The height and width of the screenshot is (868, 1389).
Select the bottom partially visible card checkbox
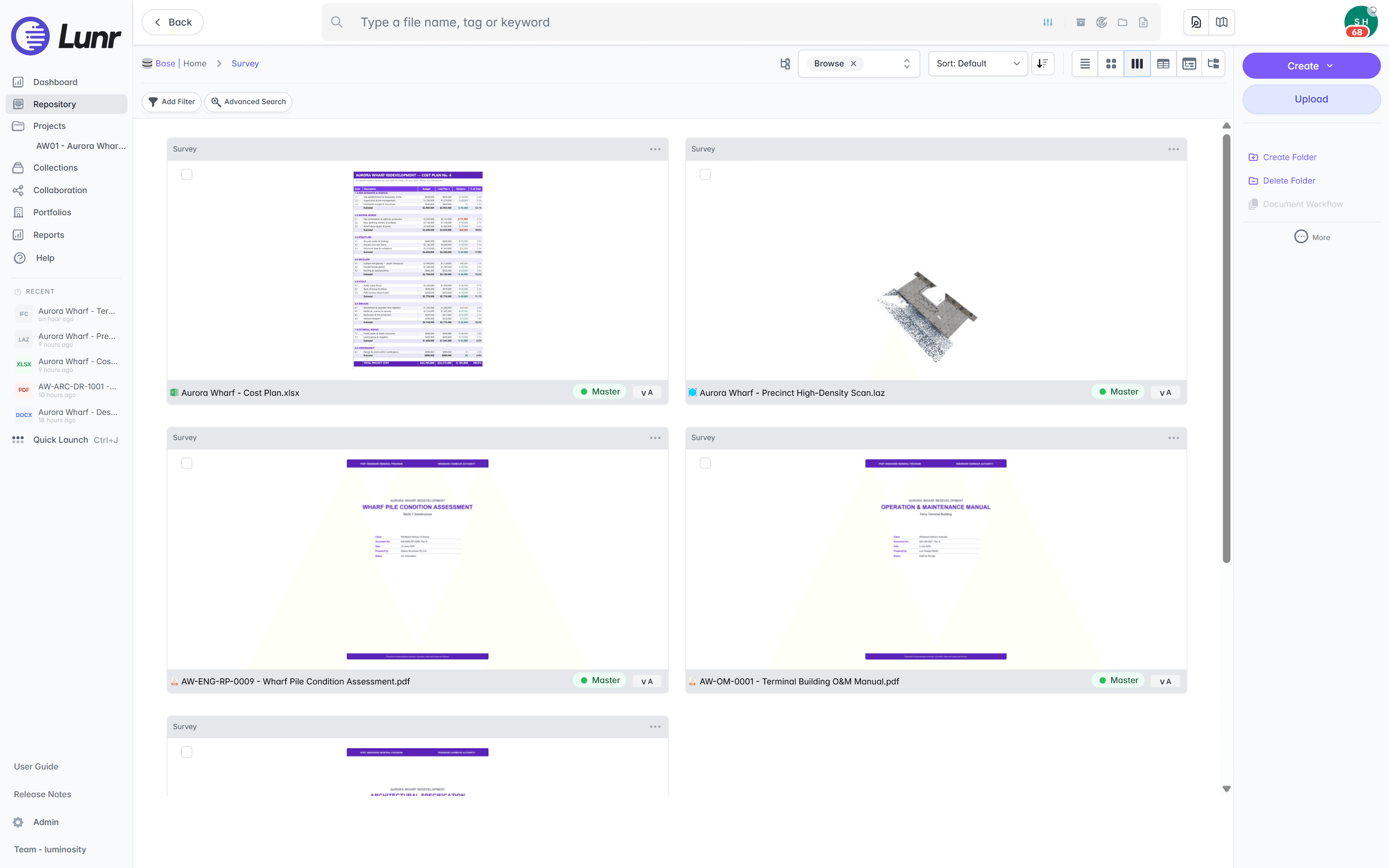click(187, 752)
